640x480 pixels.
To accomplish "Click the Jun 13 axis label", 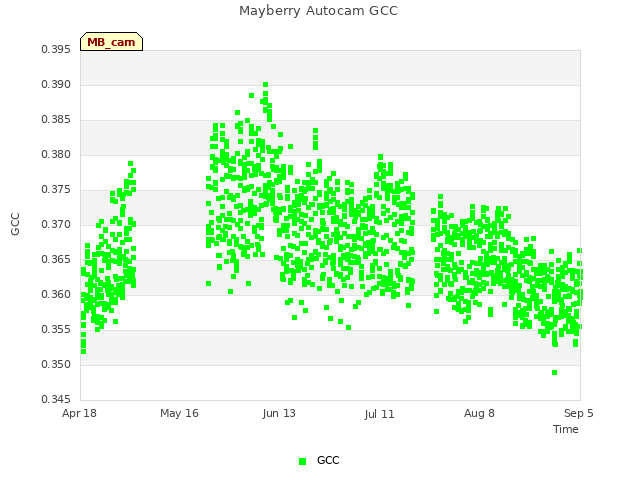I will point(279,413).
